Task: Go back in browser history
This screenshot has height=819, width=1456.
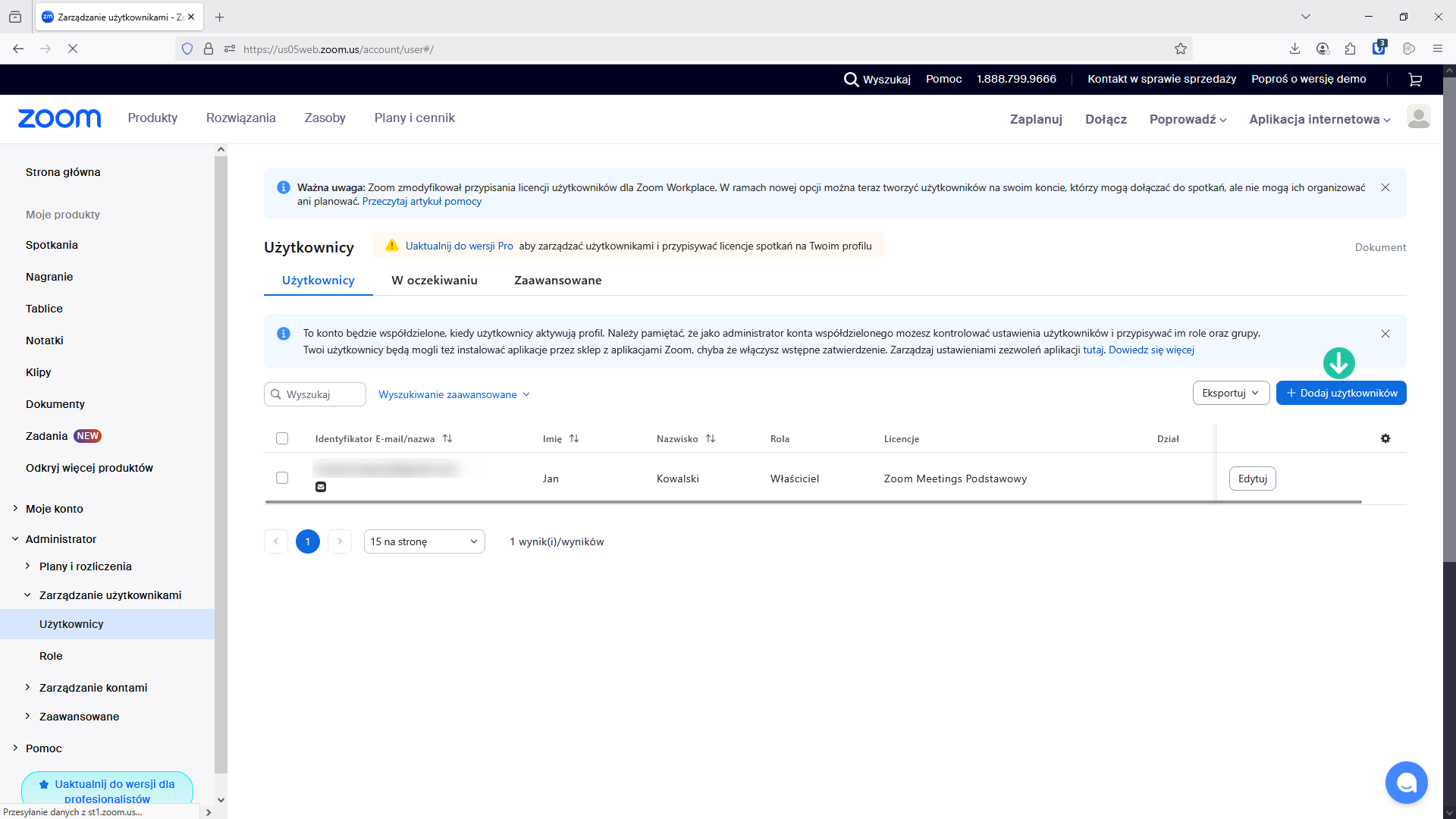Action: point(18,49)
